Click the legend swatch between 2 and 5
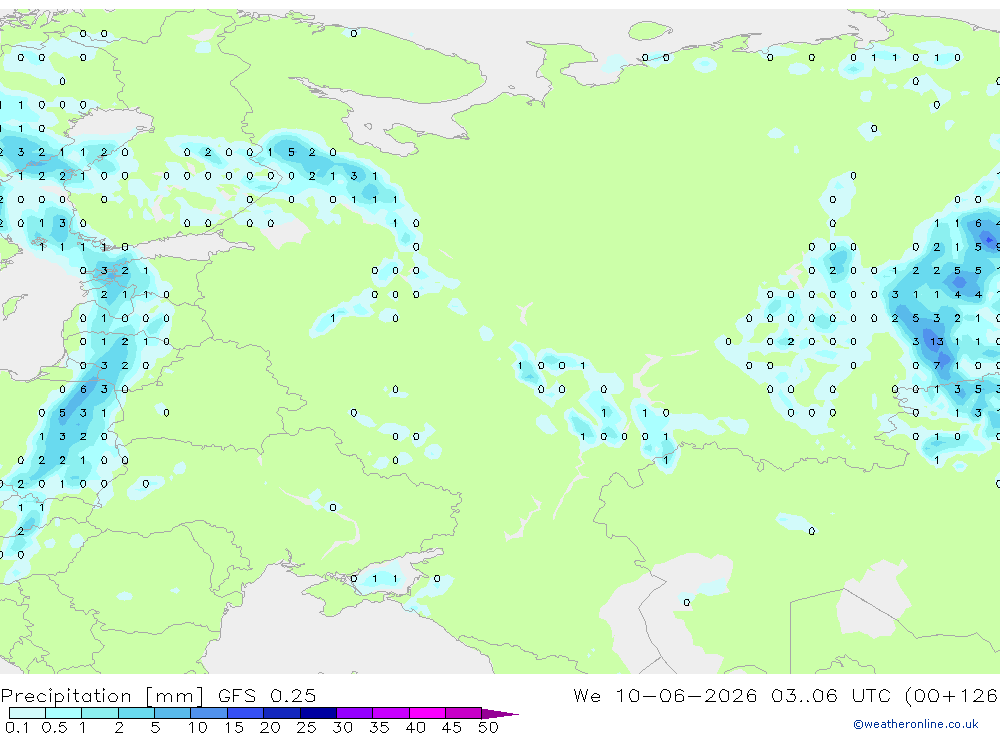The width and height of the screenshot is (1000, 733). click(x=136, y=713)
